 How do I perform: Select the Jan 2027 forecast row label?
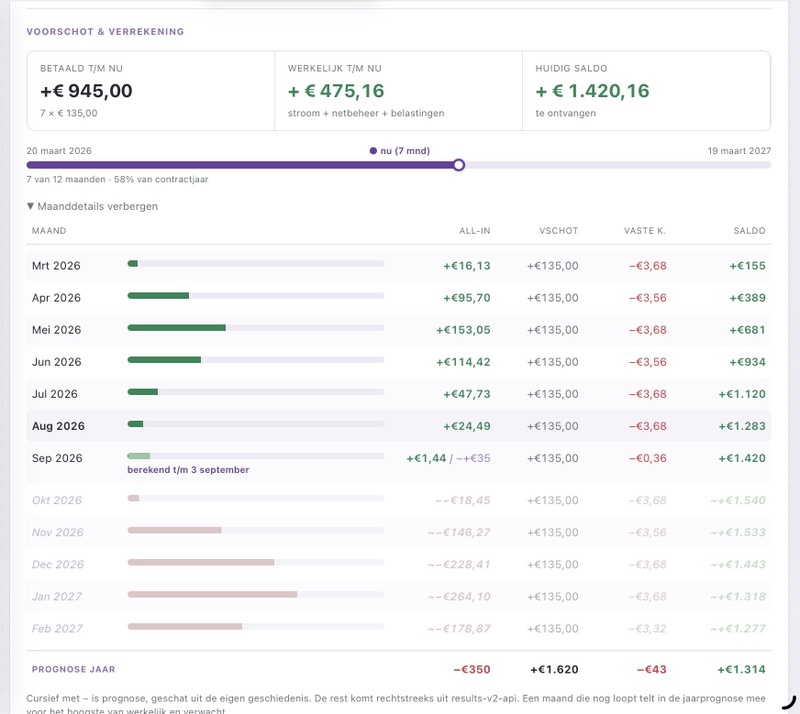(57, 597)
